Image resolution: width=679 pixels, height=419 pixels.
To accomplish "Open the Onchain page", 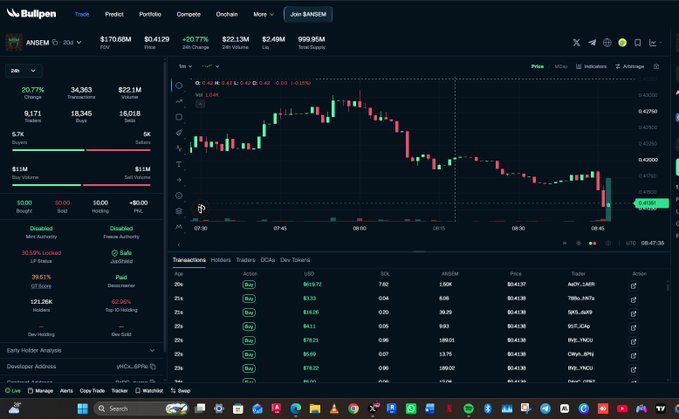I will [x=227, y=14].
